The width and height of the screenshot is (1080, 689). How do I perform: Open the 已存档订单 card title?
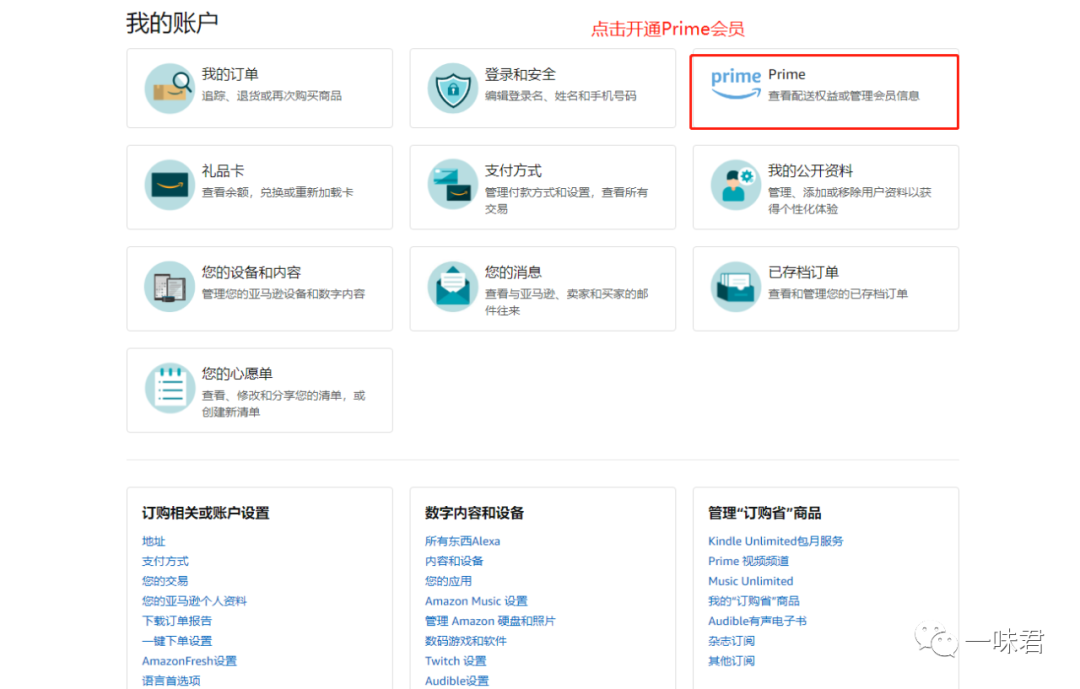point(803,272)
